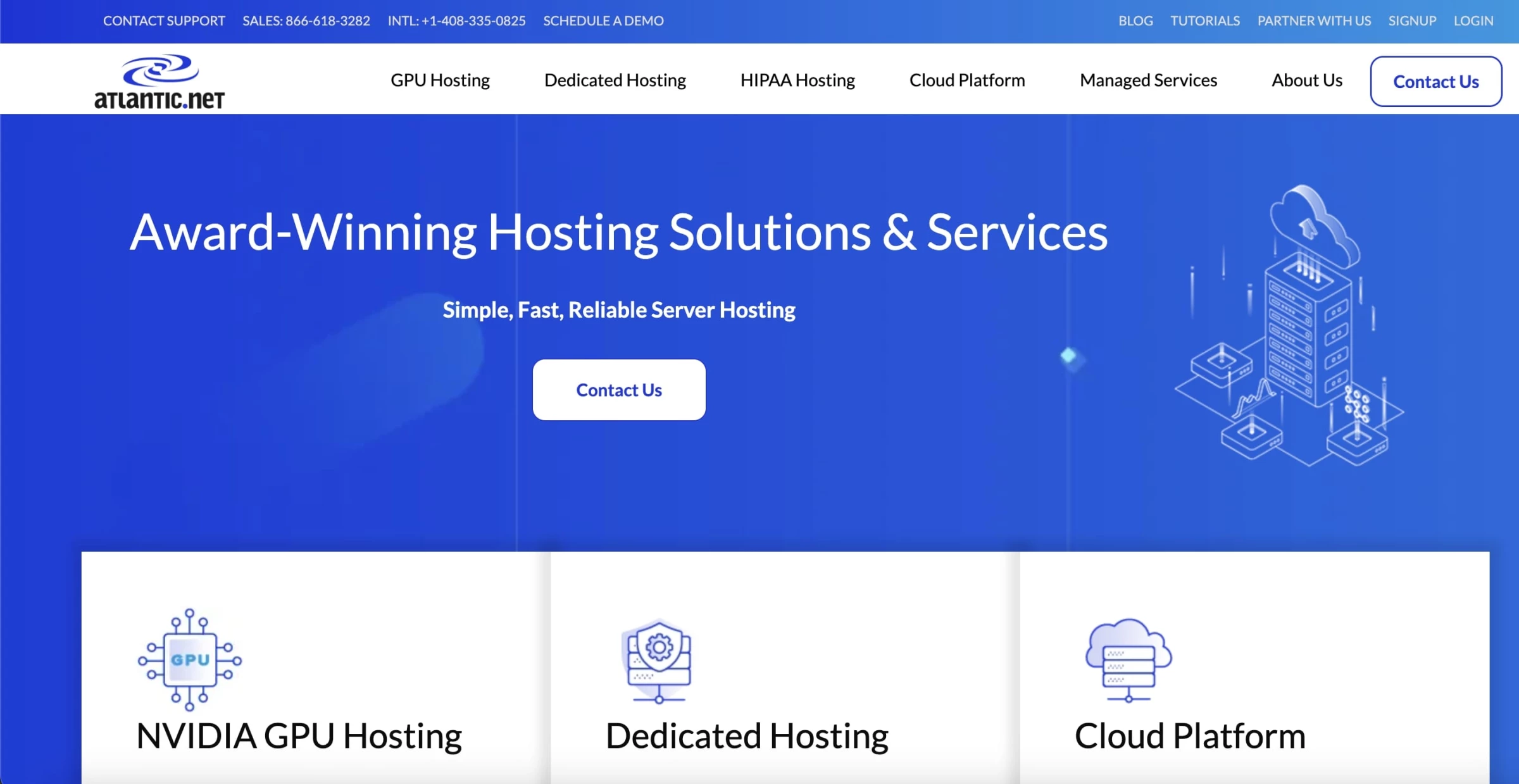The image size is (1519, 784).
Task: Visit the Blog link
Action: [1135, 21]
